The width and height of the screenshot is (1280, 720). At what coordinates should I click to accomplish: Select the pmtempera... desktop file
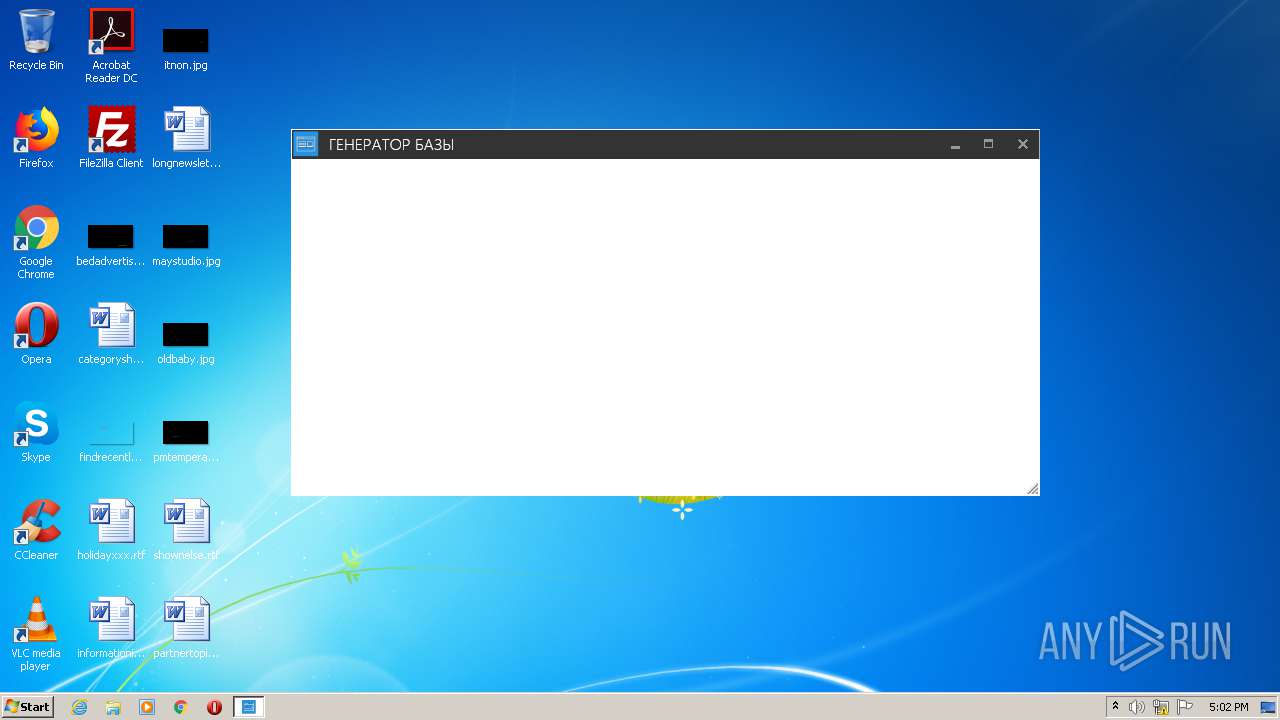tap(186, 440)
